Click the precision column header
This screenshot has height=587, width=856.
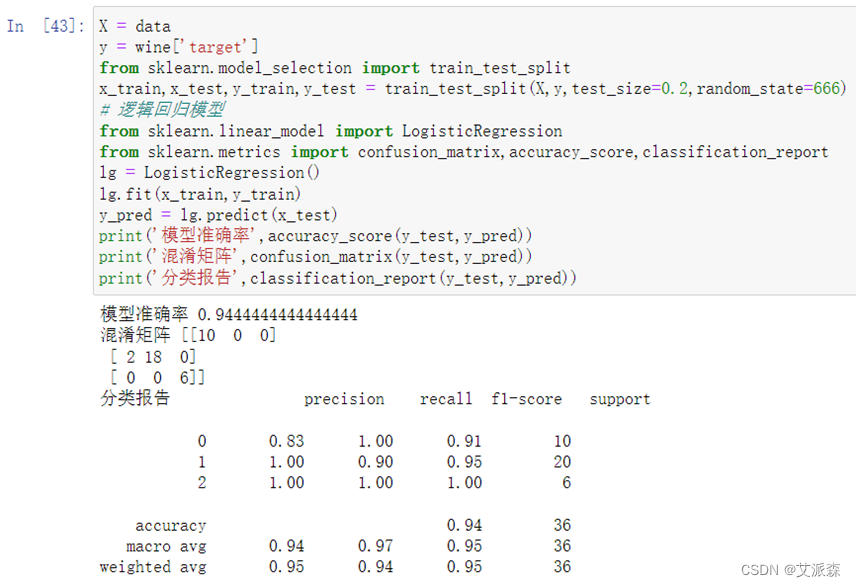tap(344, 399)
